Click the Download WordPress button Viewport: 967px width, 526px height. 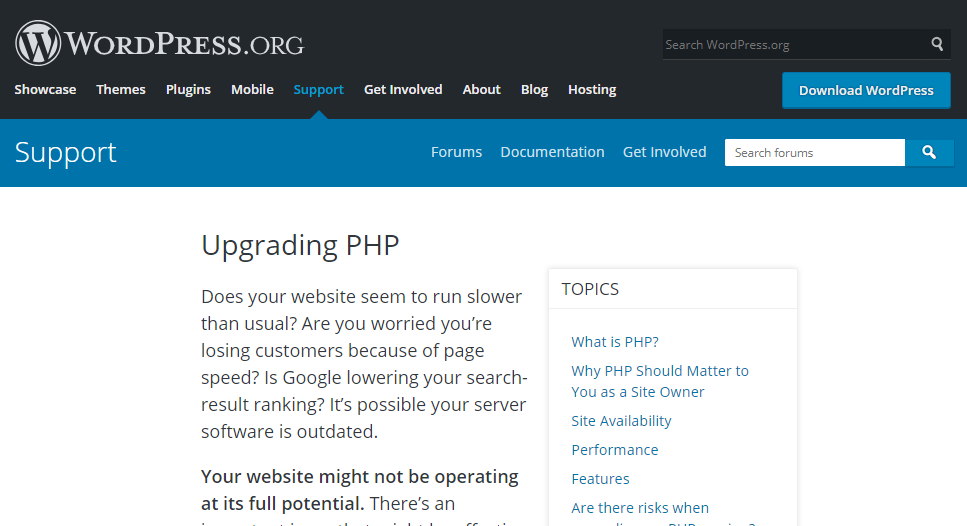point(866,90)
